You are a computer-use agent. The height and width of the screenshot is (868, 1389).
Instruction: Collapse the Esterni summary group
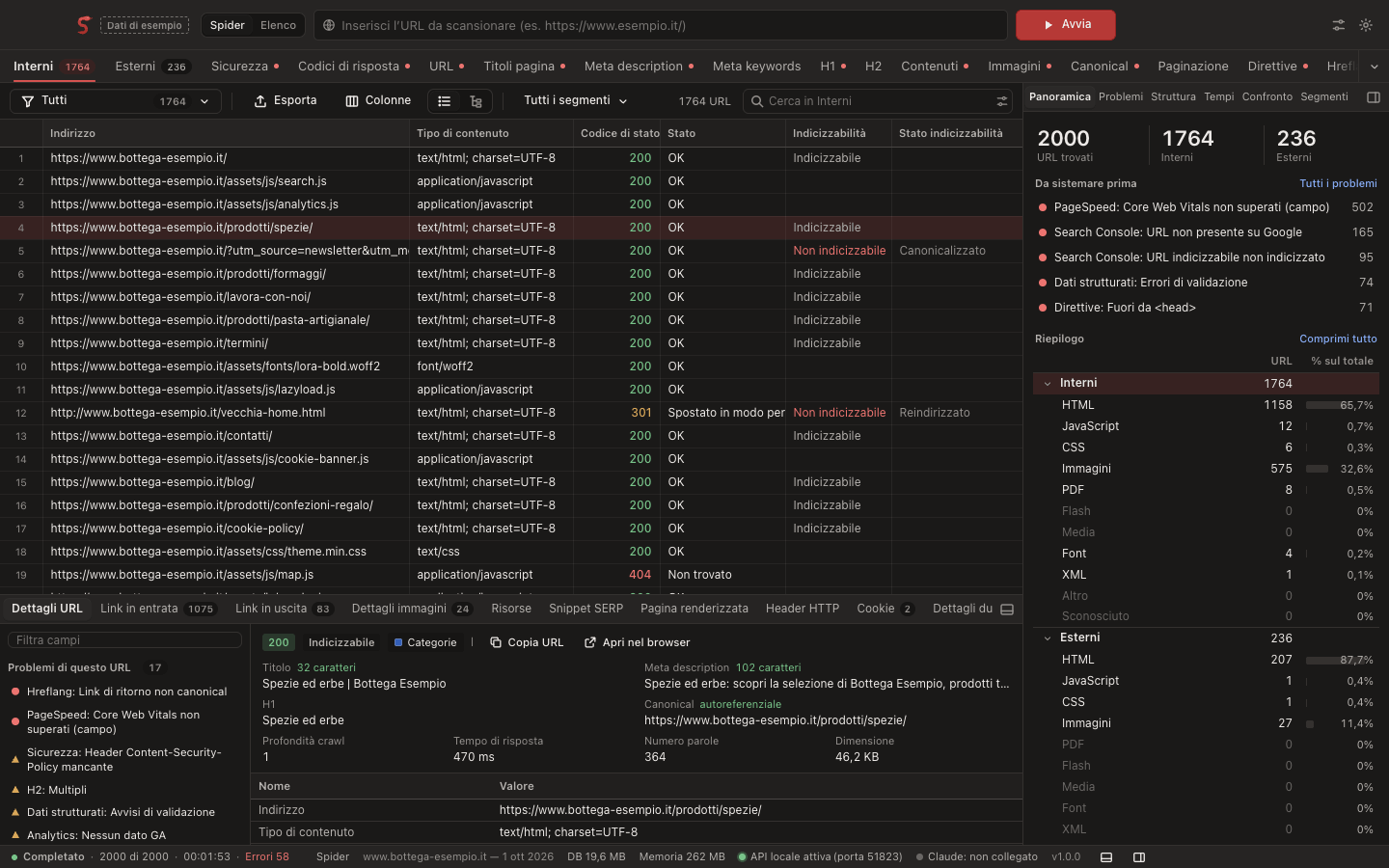tap(1048, 638)
